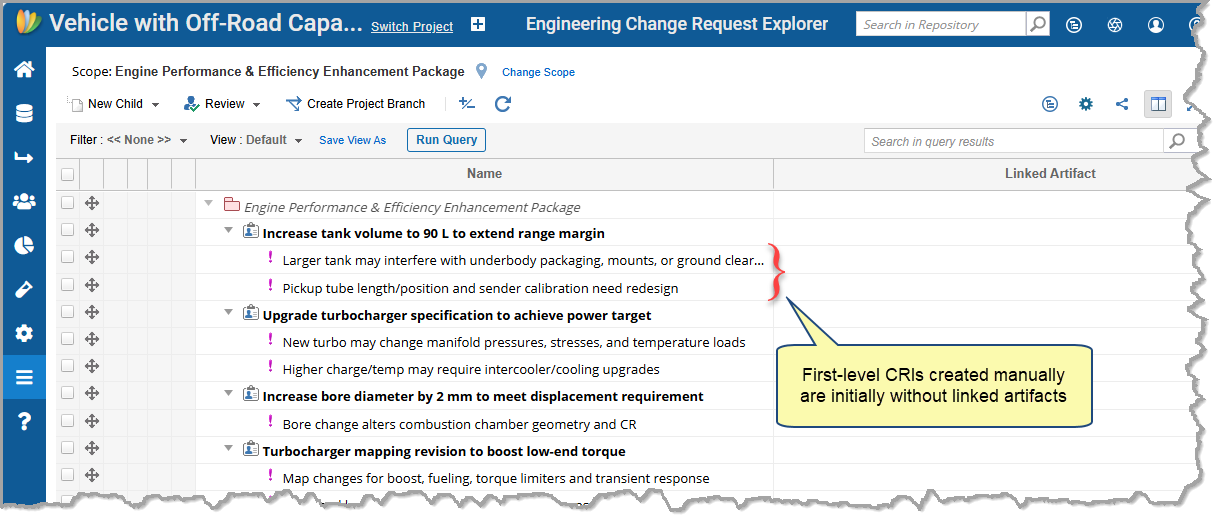Click the user profile icon in header
This screenshot has width=1224, height=526.
1156,25
